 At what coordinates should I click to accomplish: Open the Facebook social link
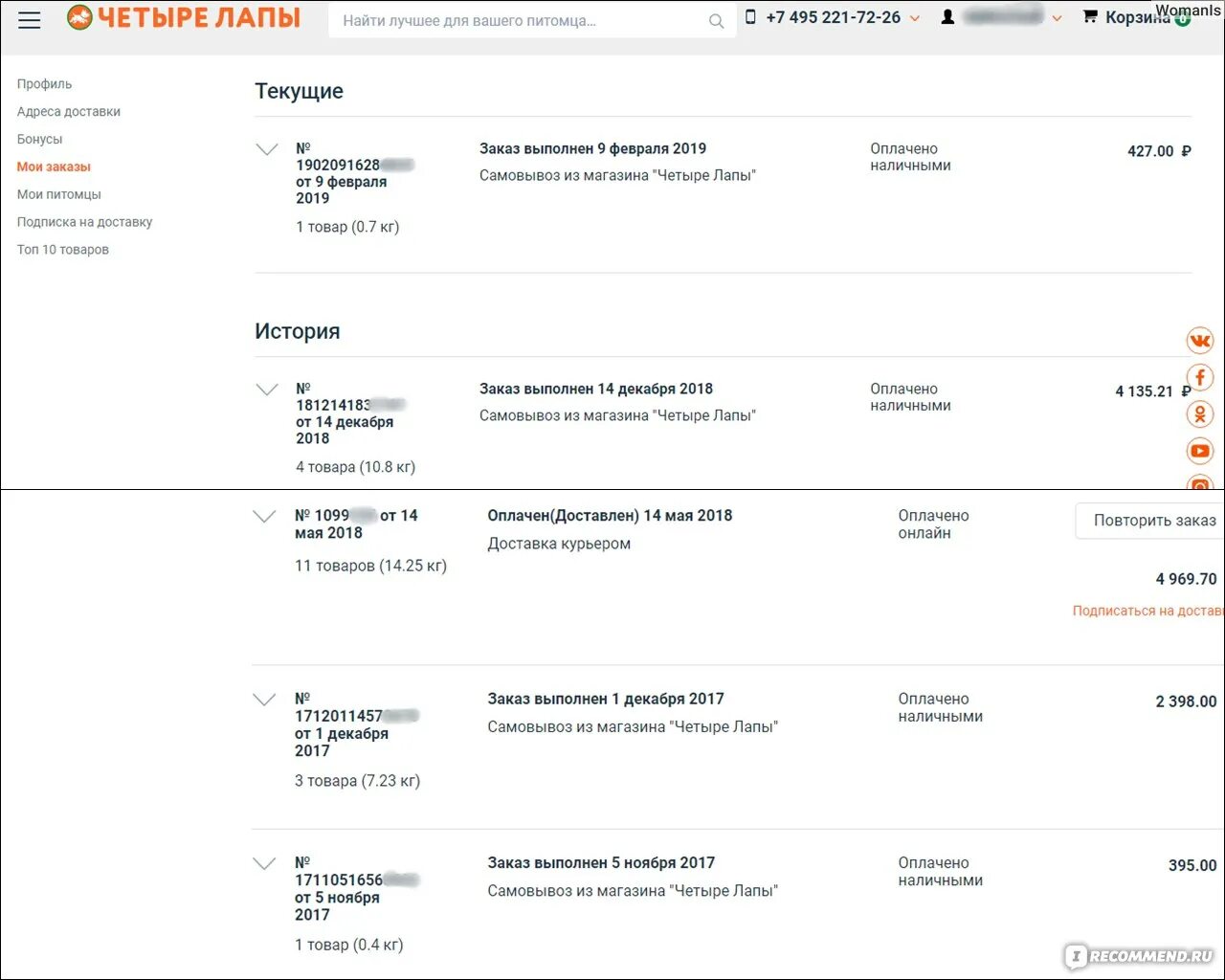(1200, 377)
